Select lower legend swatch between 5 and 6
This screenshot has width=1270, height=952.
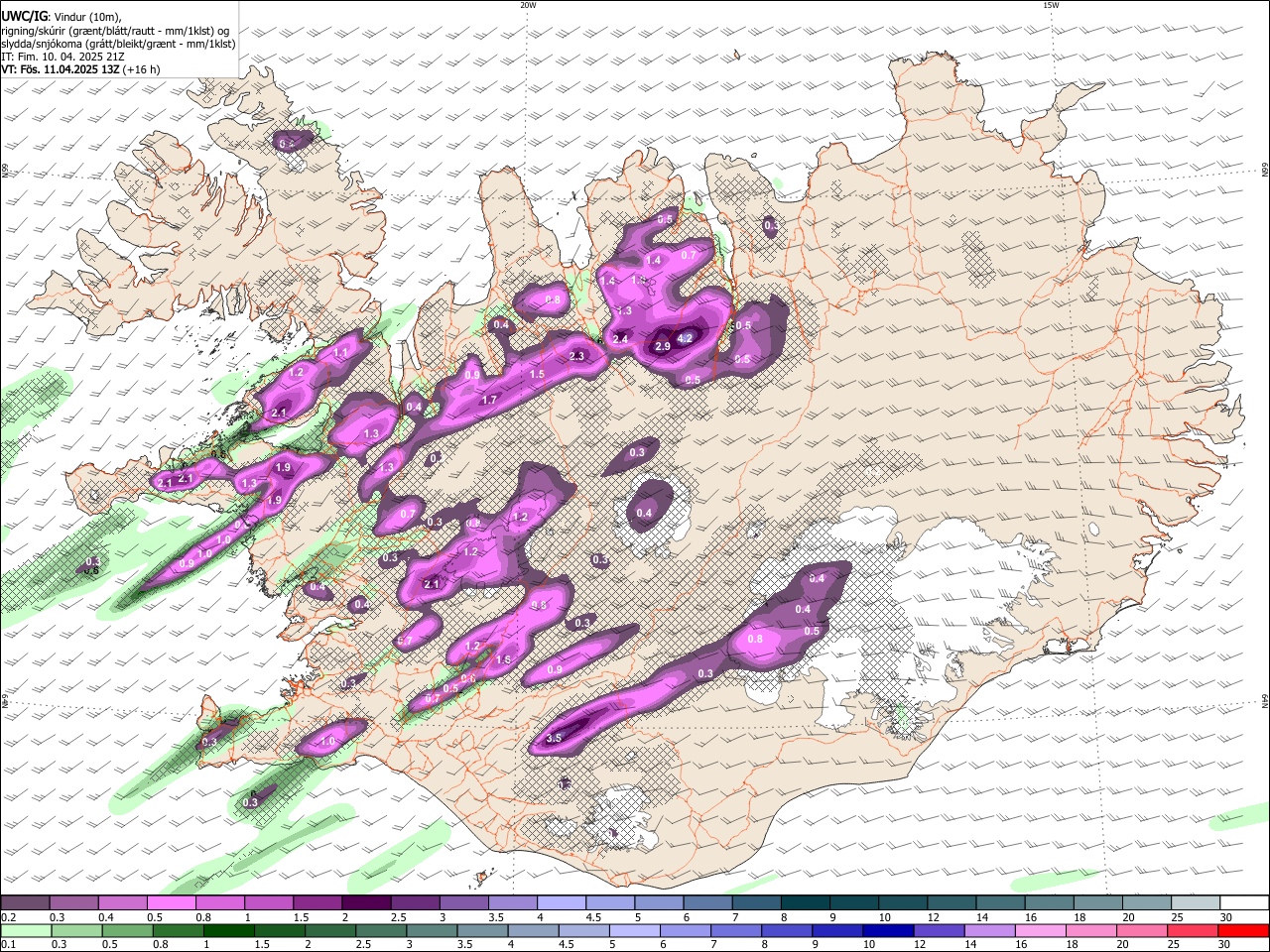tap(635, 930)
